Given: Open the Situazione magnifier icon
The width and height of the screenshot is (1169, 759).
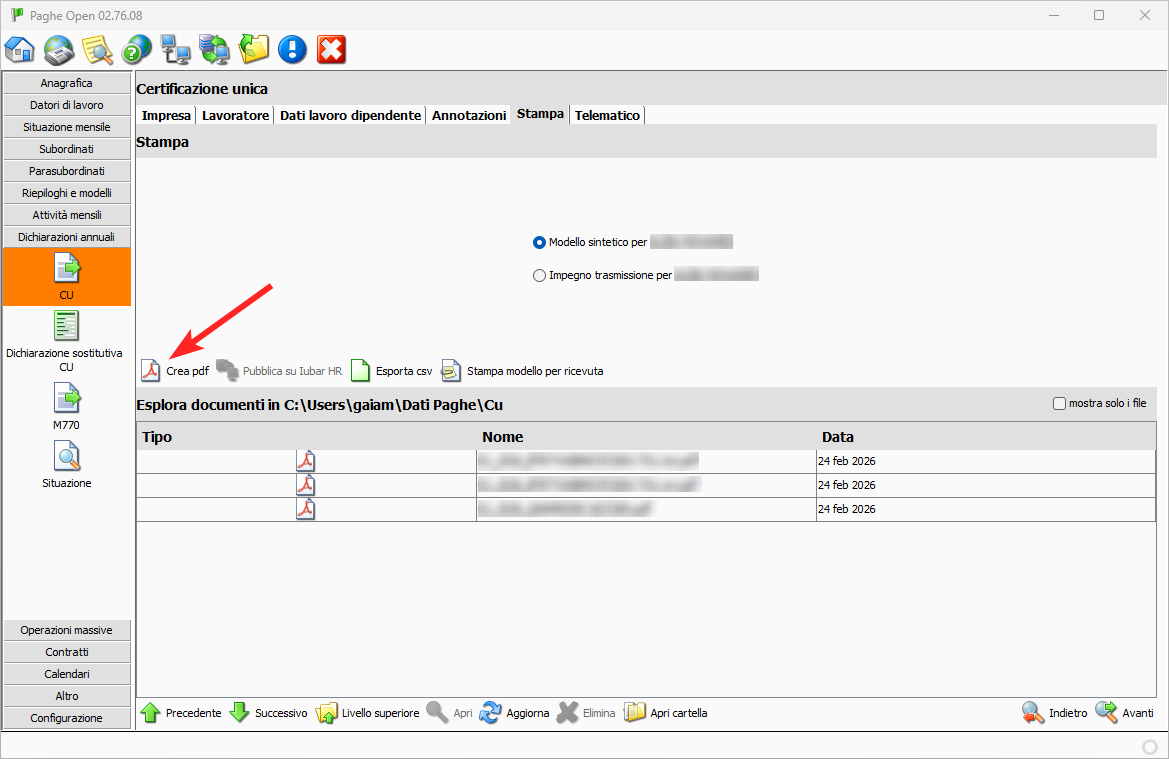Looking at the screenshot, I should tap(67, 458).
